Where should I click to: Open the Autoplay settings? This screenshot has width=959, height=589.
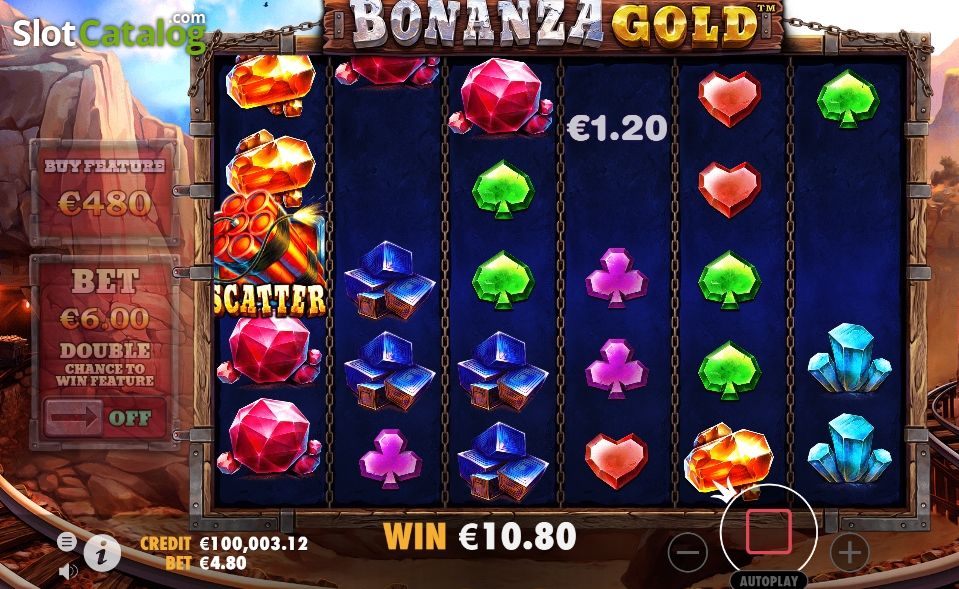coord(769,580)
